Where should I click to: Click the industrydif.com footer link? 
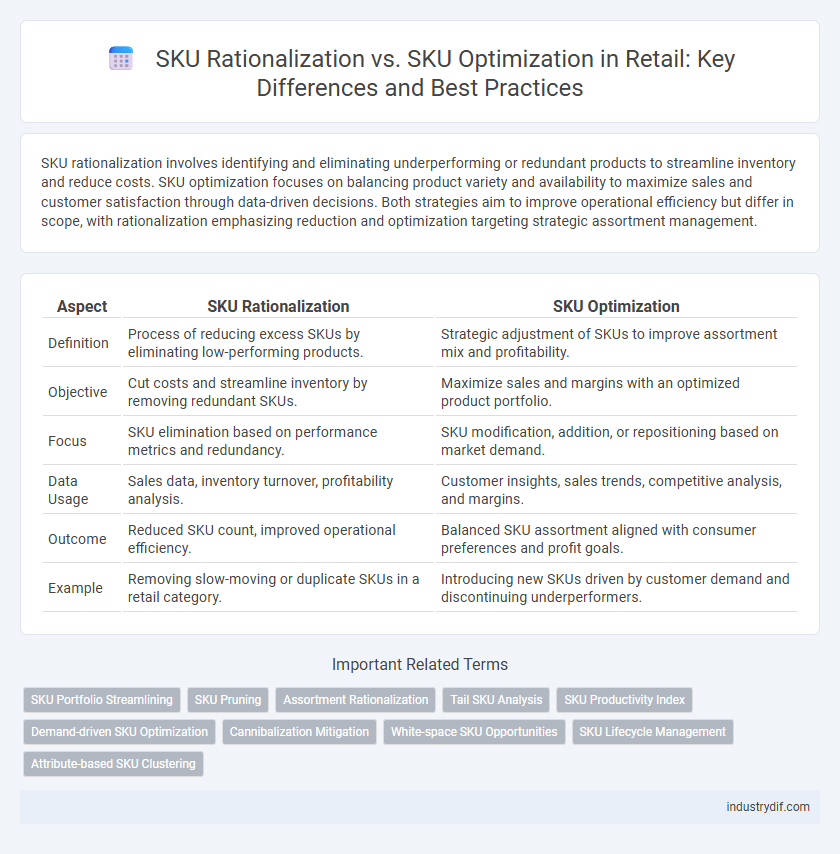coord(768,807)
